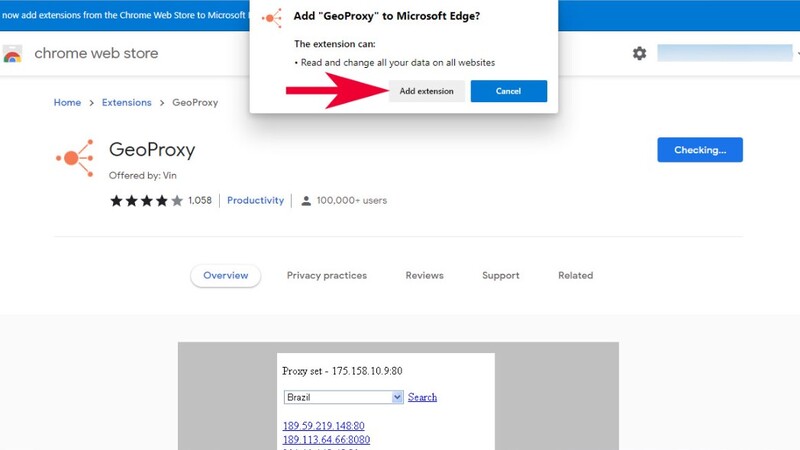
Task: Click the GeoProxy screenshot preview
Action: tap(398, 396)
